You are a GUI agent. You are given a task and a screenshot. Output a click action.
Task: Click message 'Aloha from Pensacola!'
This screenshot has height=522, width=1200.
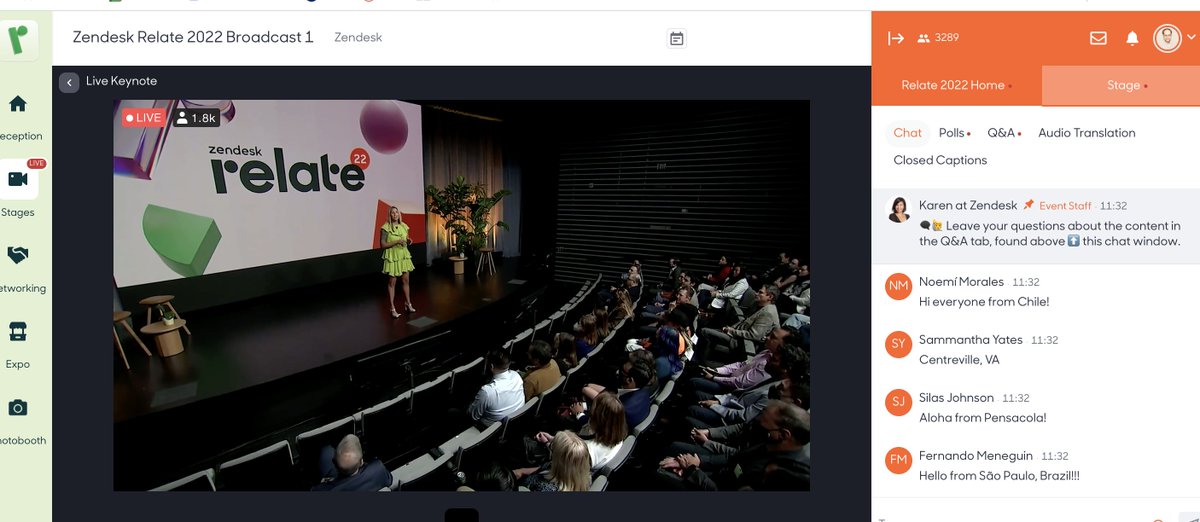point(982,418)
